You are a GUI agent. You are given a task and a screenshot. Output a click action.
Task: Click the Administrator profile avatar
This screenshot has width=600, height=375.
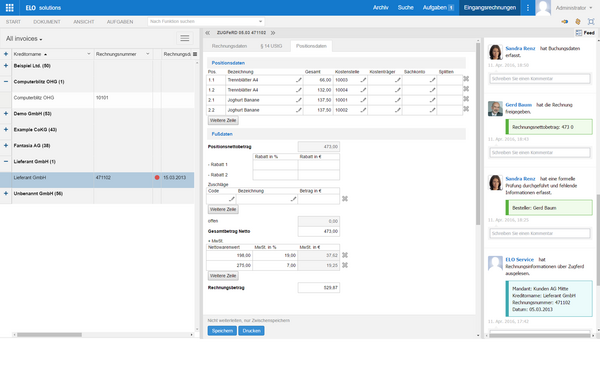click(543, 8)
